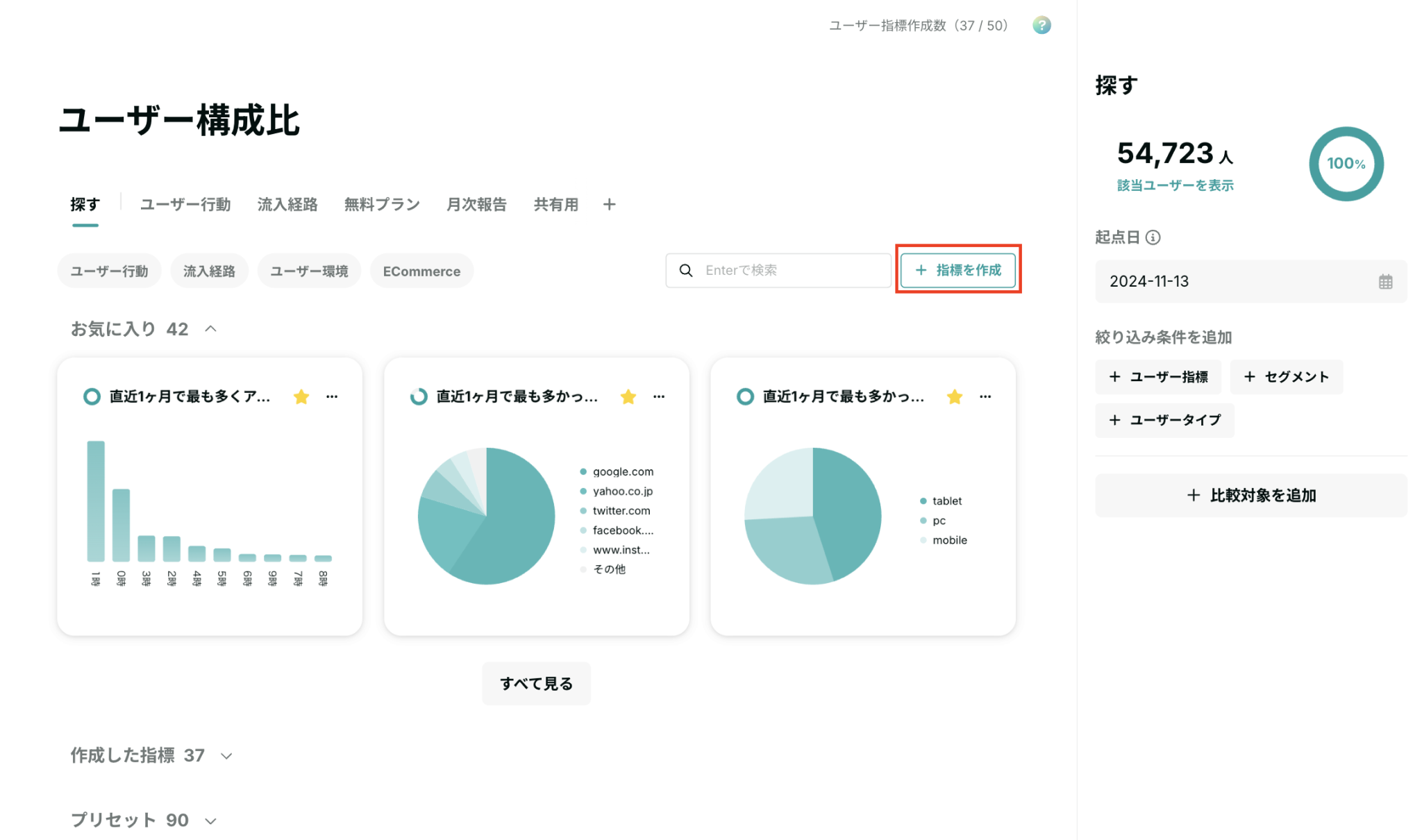1422x840 pixels.
Task: Expand the 作成した指標 37 section
Action: (226, 756)
